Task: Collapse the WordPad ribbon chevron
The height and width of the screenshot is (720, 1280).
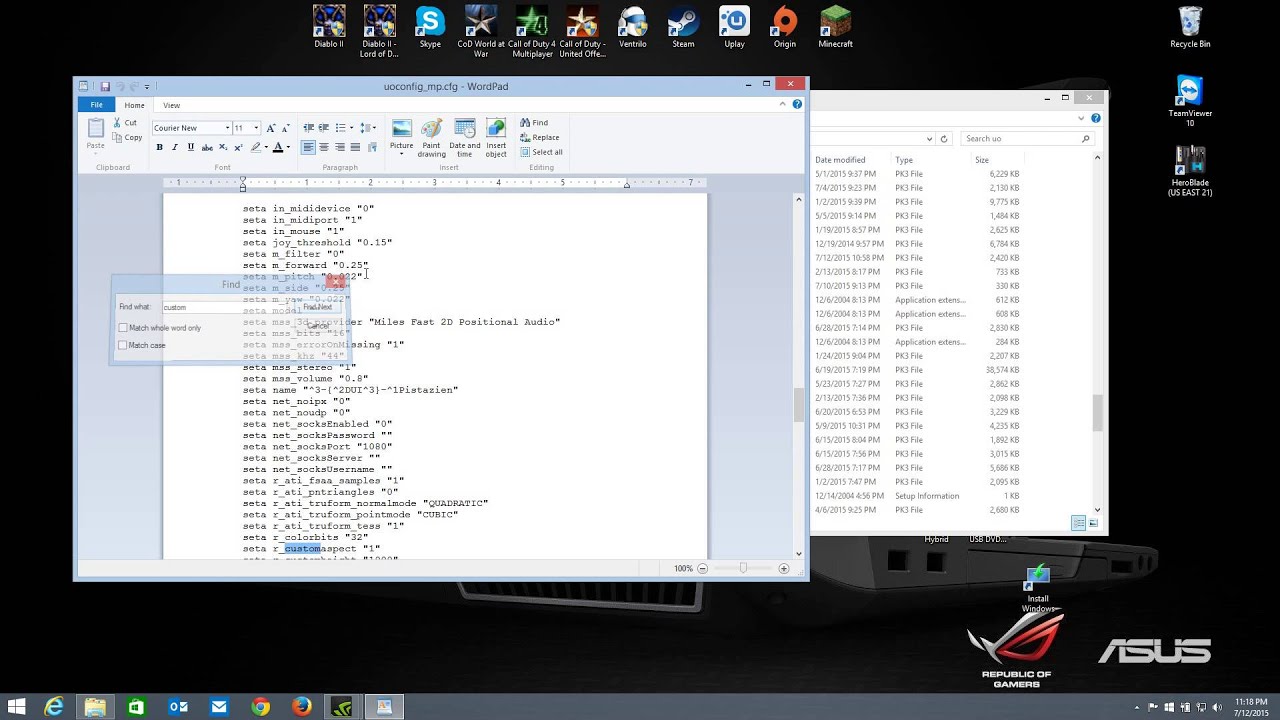Action: point(785,104)
